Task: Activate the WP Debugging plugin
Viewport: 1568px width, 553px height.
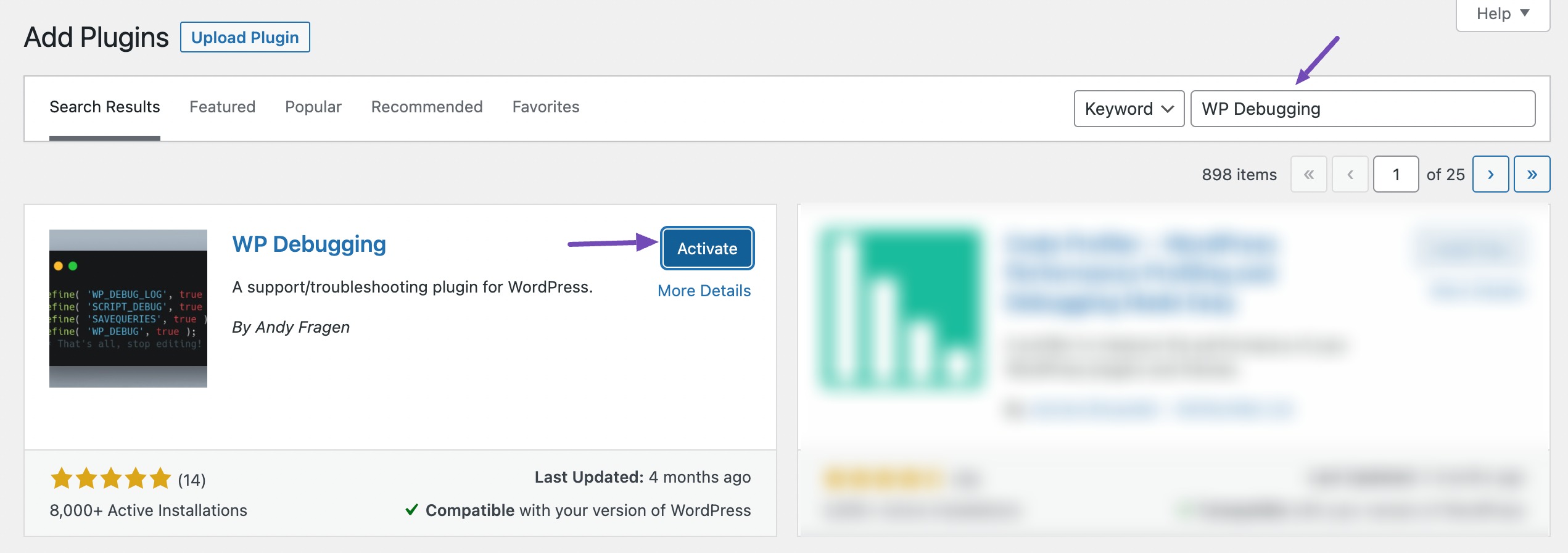Action: (708, 248)
